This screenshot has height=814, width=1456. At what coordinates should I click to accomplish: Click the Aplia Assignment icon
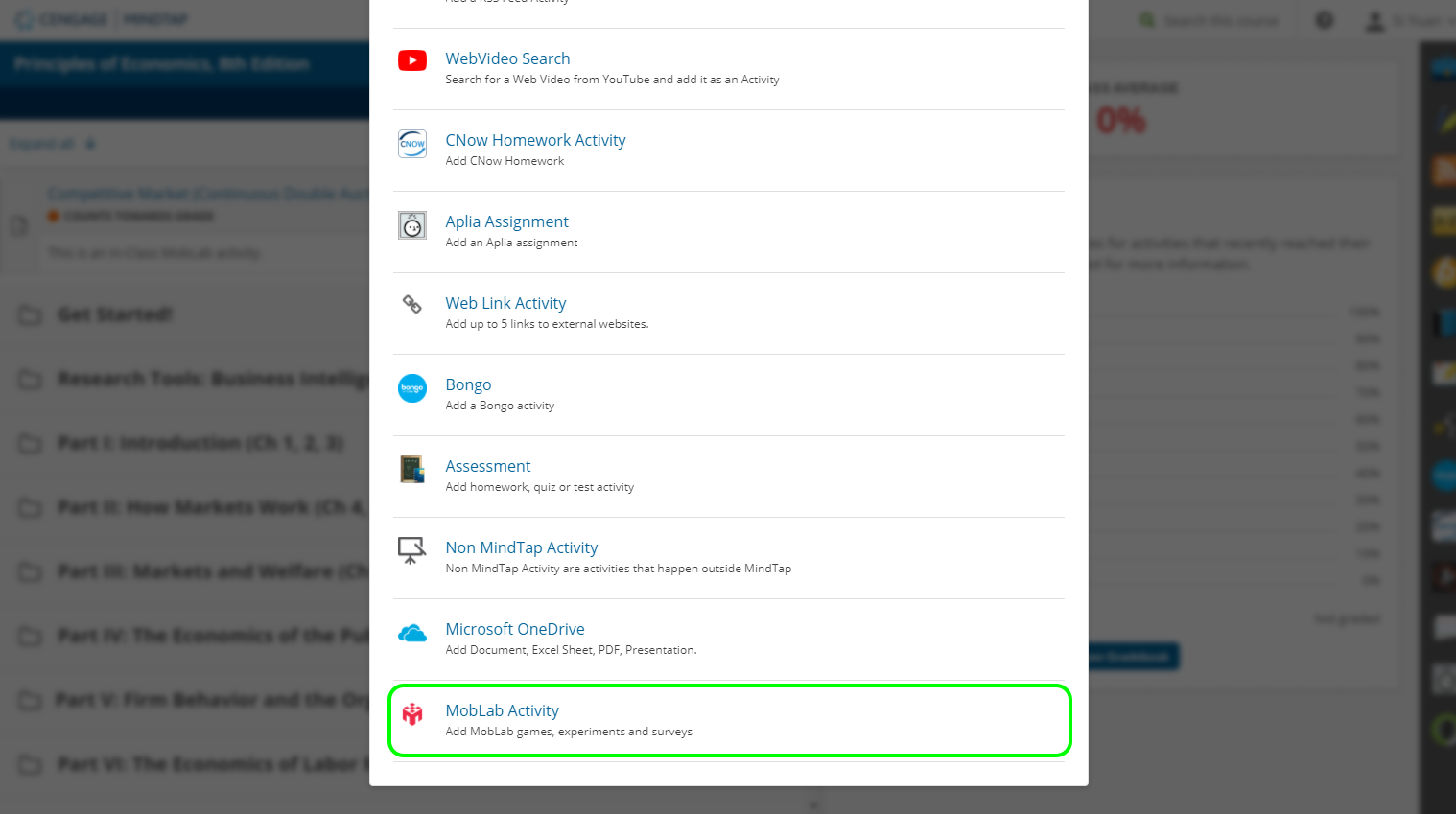click(412, 225)
